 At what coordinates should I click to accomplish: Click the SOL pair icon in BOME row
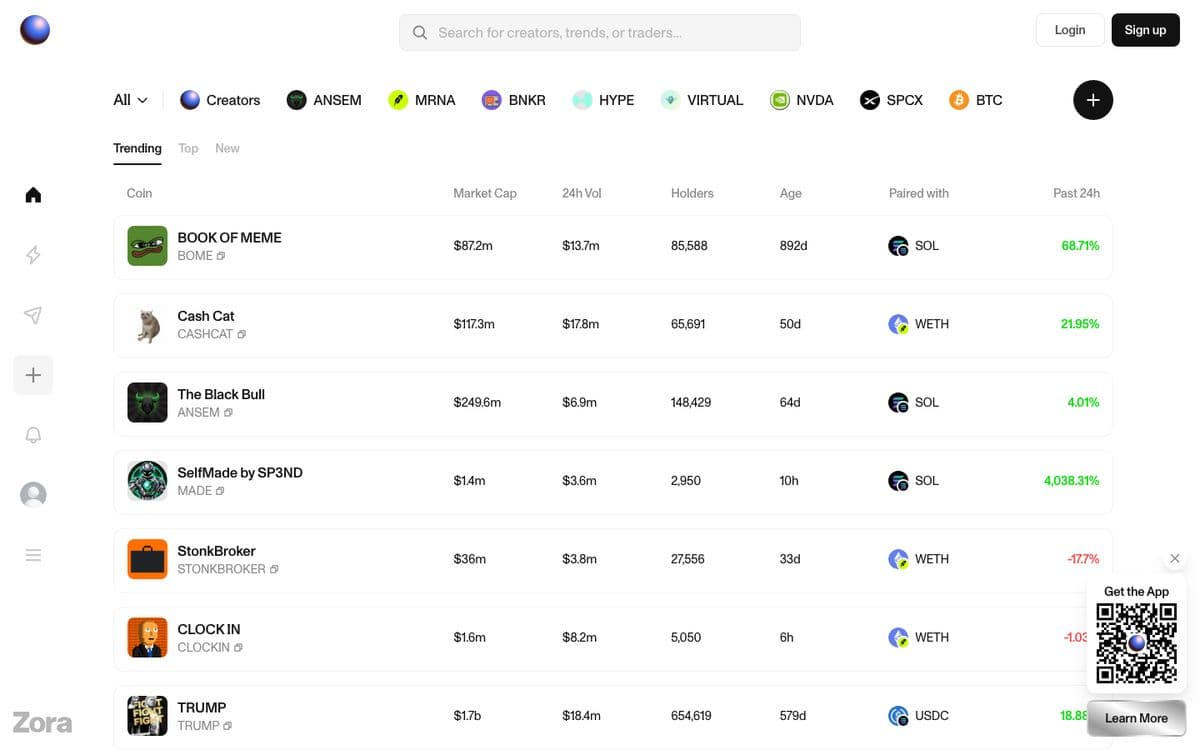tap(898, 246)
